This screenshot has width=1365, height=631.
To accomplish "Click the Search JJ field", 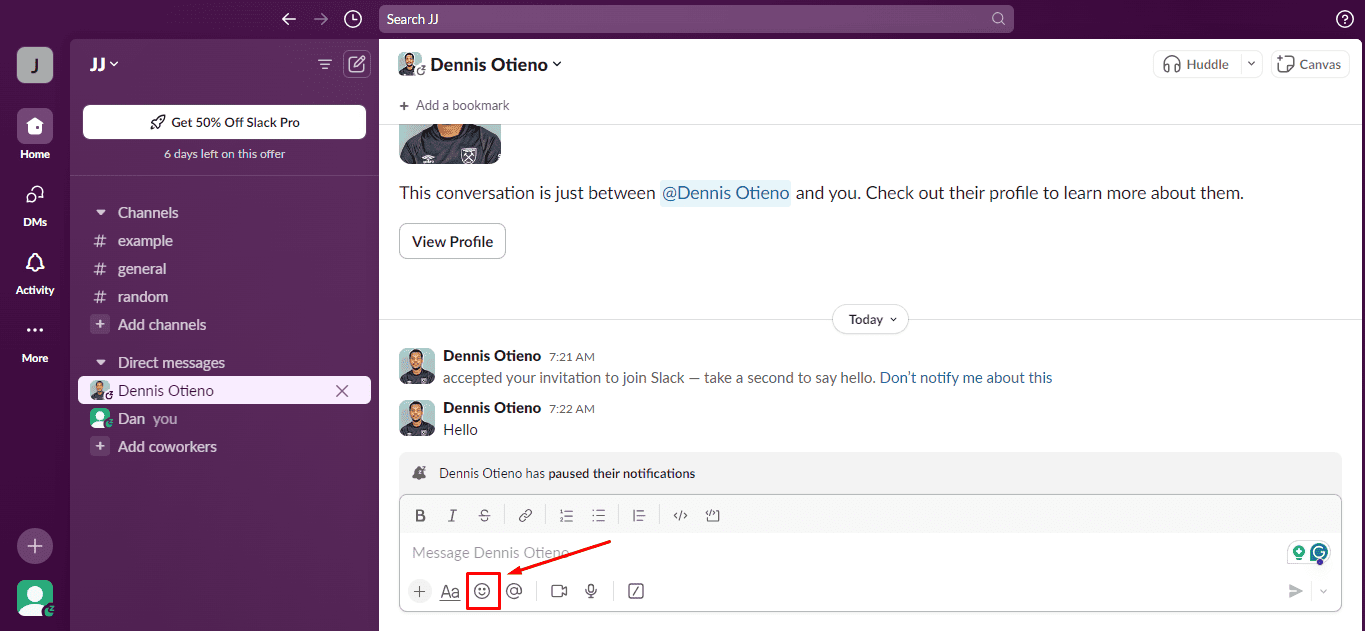I will (696, 19).
